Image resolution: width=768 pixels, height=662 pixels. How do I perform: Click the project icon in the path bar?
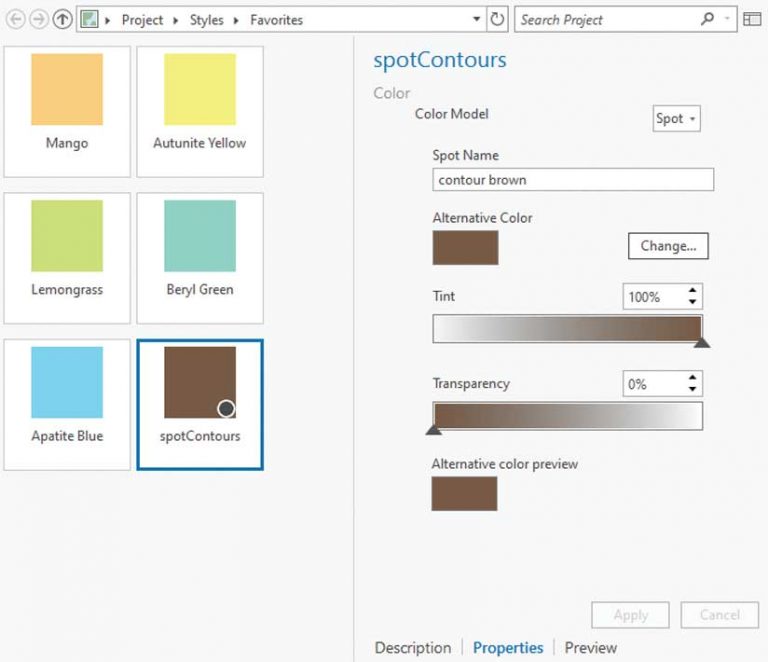pos(89,20)
